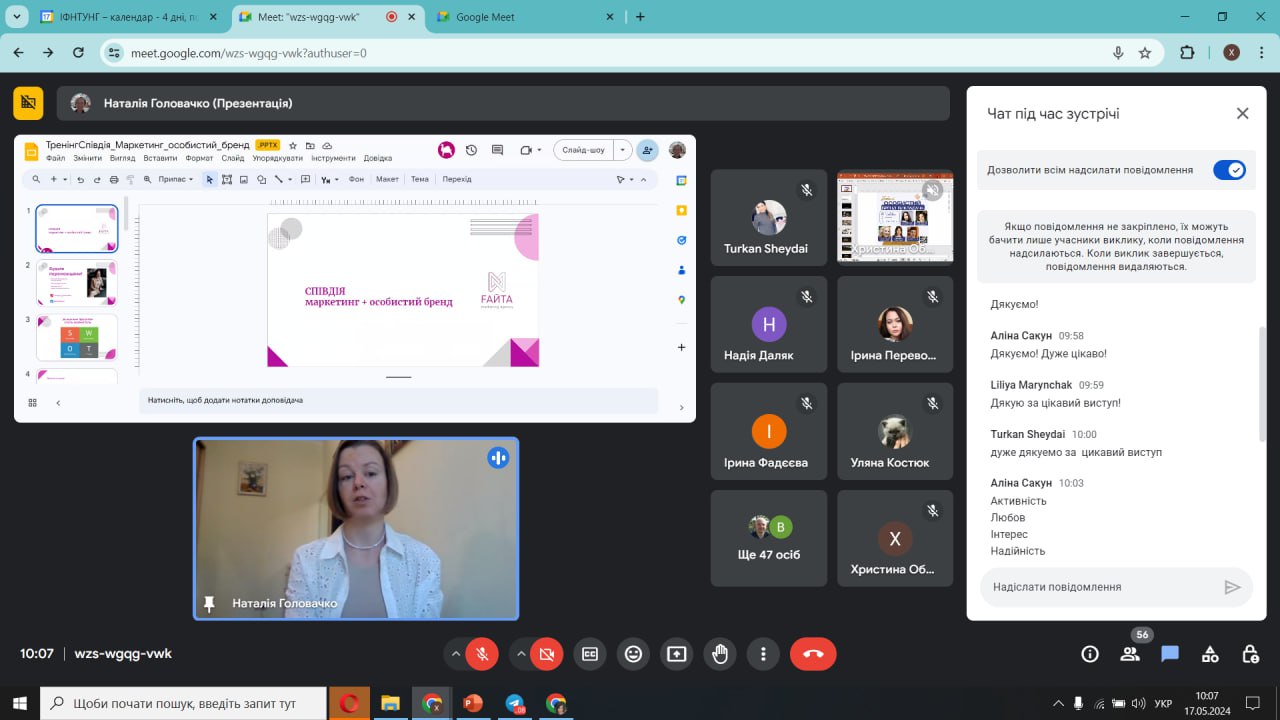Turn on the camera with the red video button
The image size is (1280, 720).
pos(546,654)
